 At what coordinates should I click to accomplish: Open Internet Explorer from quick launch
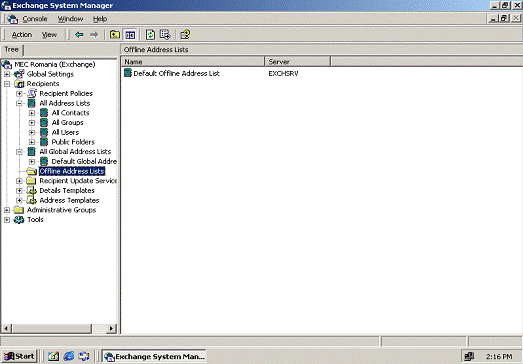pyautogui.click(x=69, y=356)
